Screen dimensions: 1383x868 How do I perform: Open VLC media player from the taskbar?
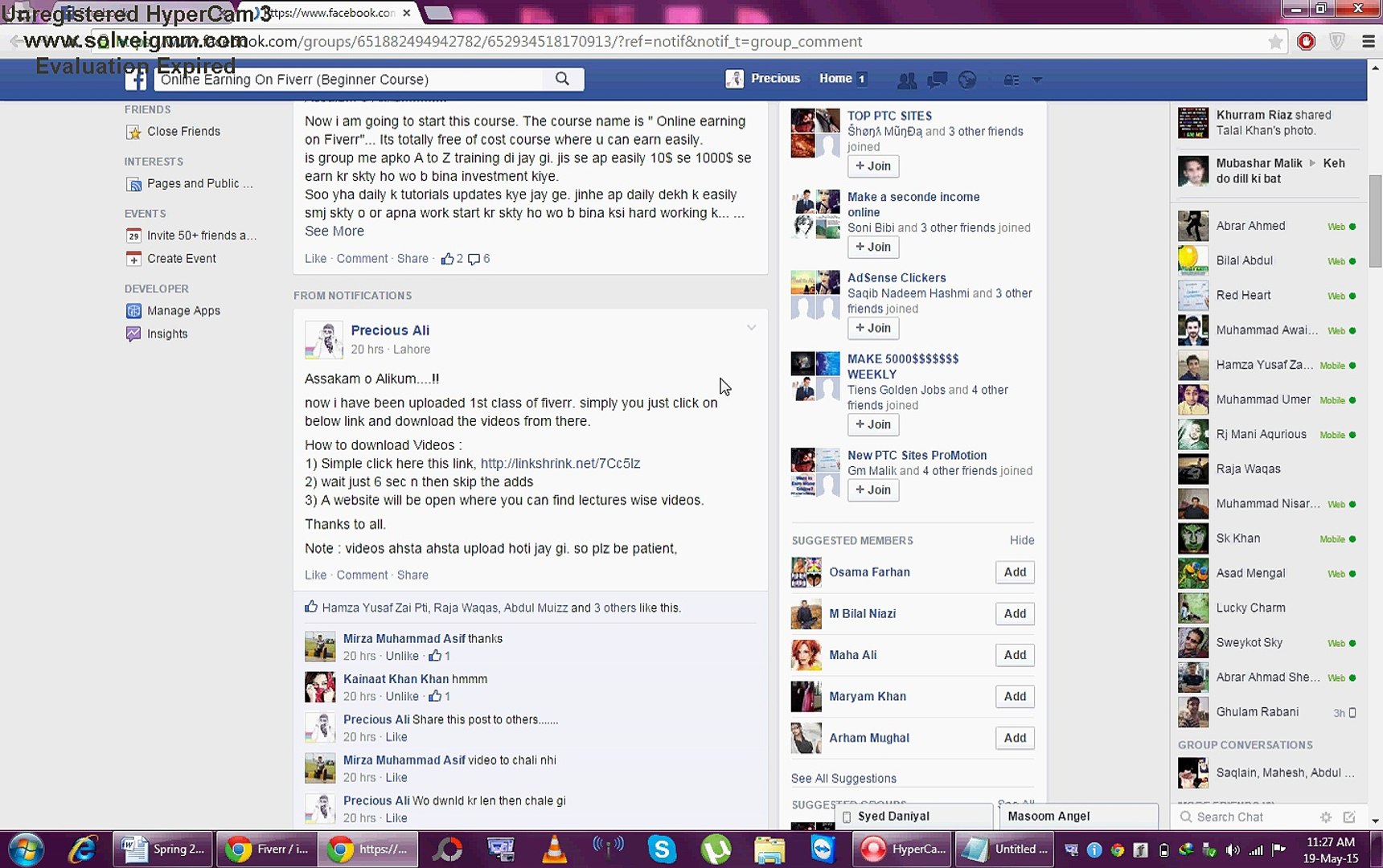(554, 849)
